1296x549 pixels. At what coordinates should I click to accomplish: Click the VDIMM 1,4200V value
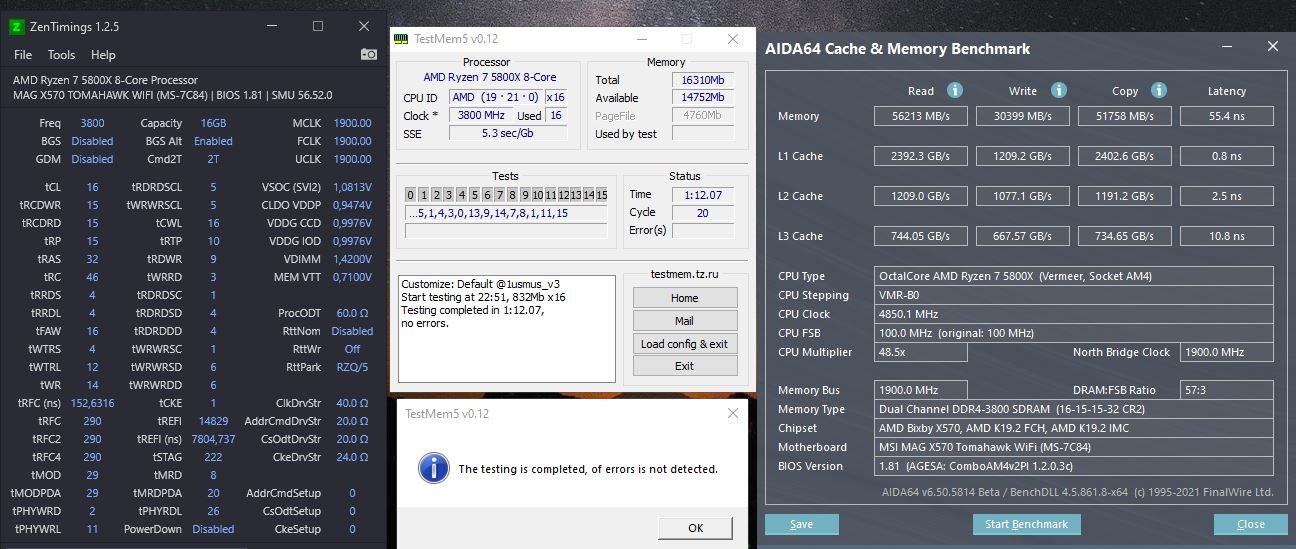point(352,258)
